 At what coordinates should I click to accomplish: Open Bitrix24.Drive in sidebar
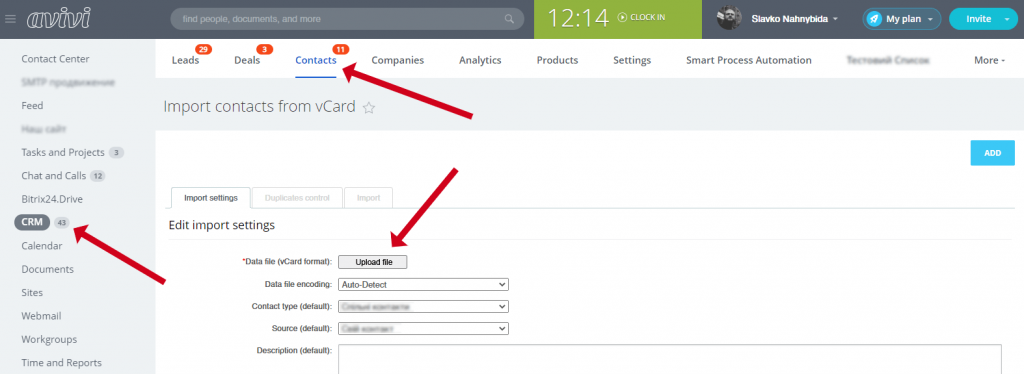(52, 199)
